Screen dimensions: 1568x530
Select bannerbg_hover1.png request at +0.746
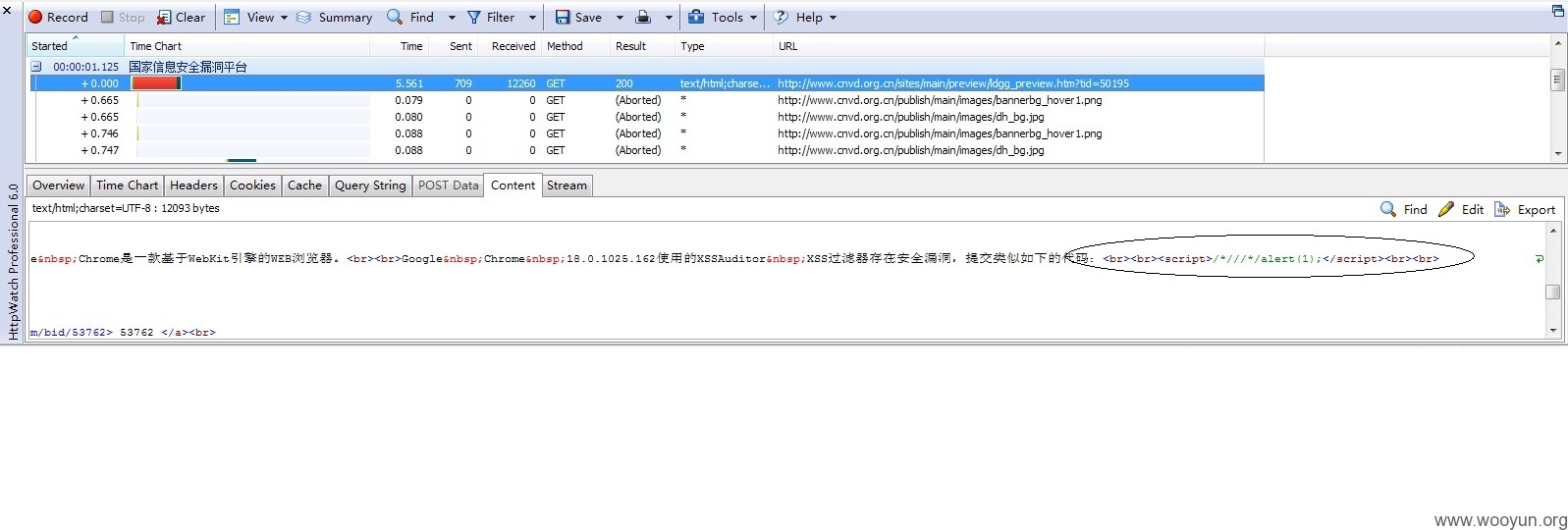(645, 133)
